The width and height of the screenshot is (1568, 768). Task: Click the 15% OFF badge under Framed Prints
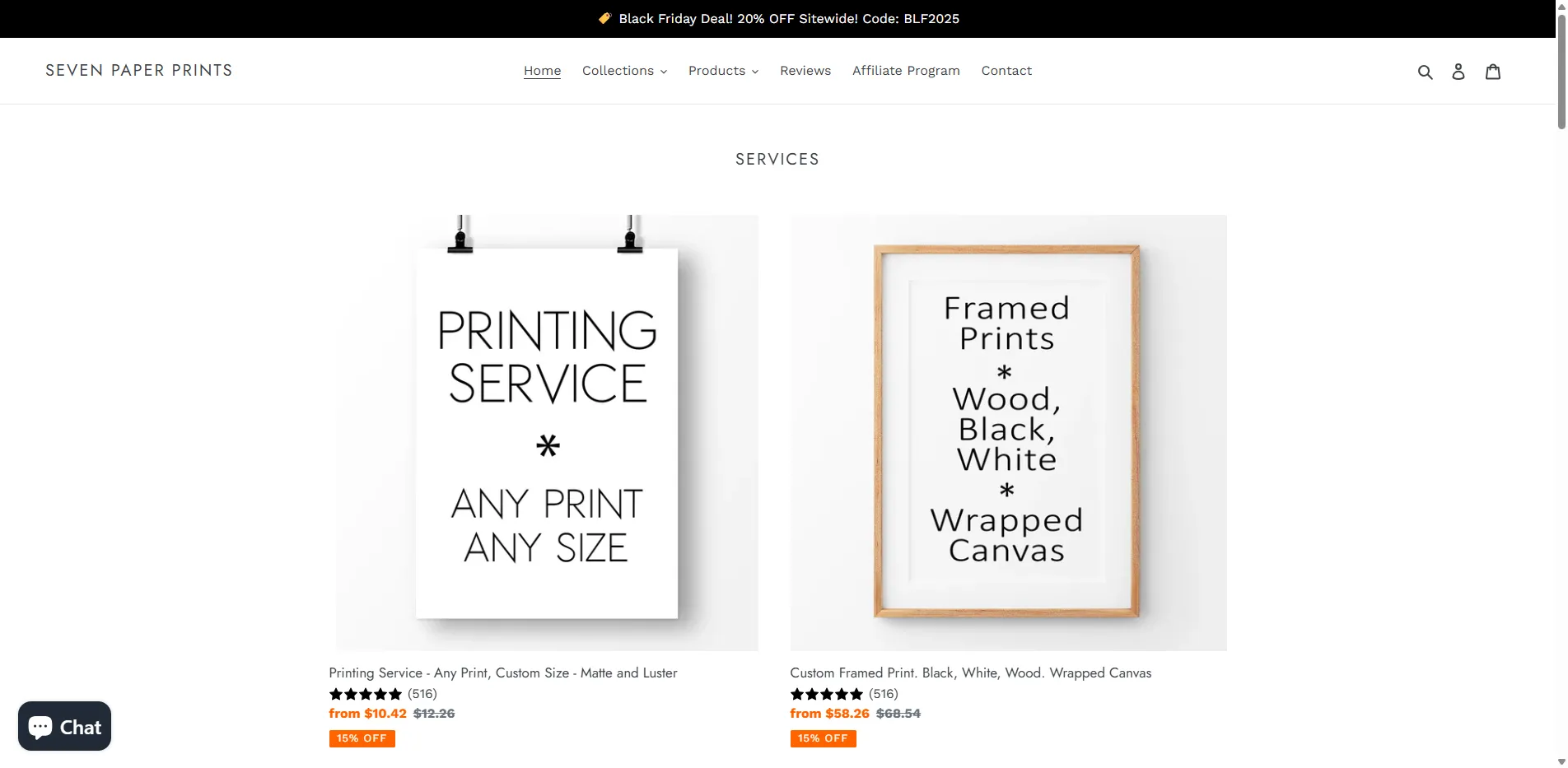tap(823, 738)
